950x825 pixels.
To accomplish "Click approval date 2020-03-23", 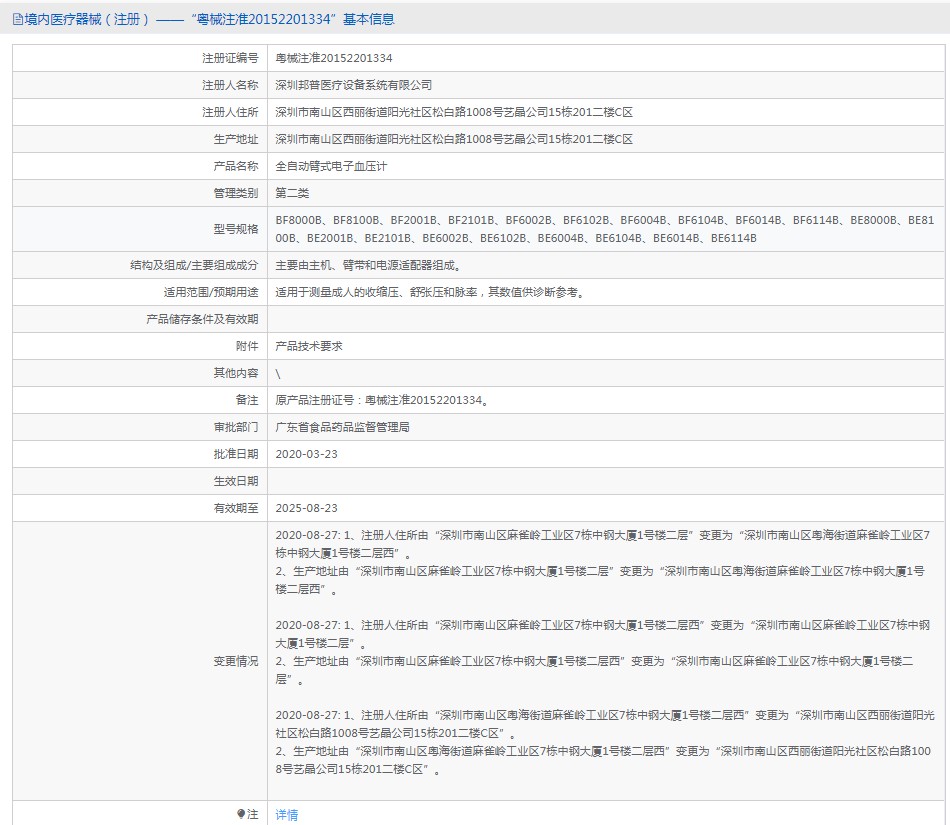I will pos(307,454).
